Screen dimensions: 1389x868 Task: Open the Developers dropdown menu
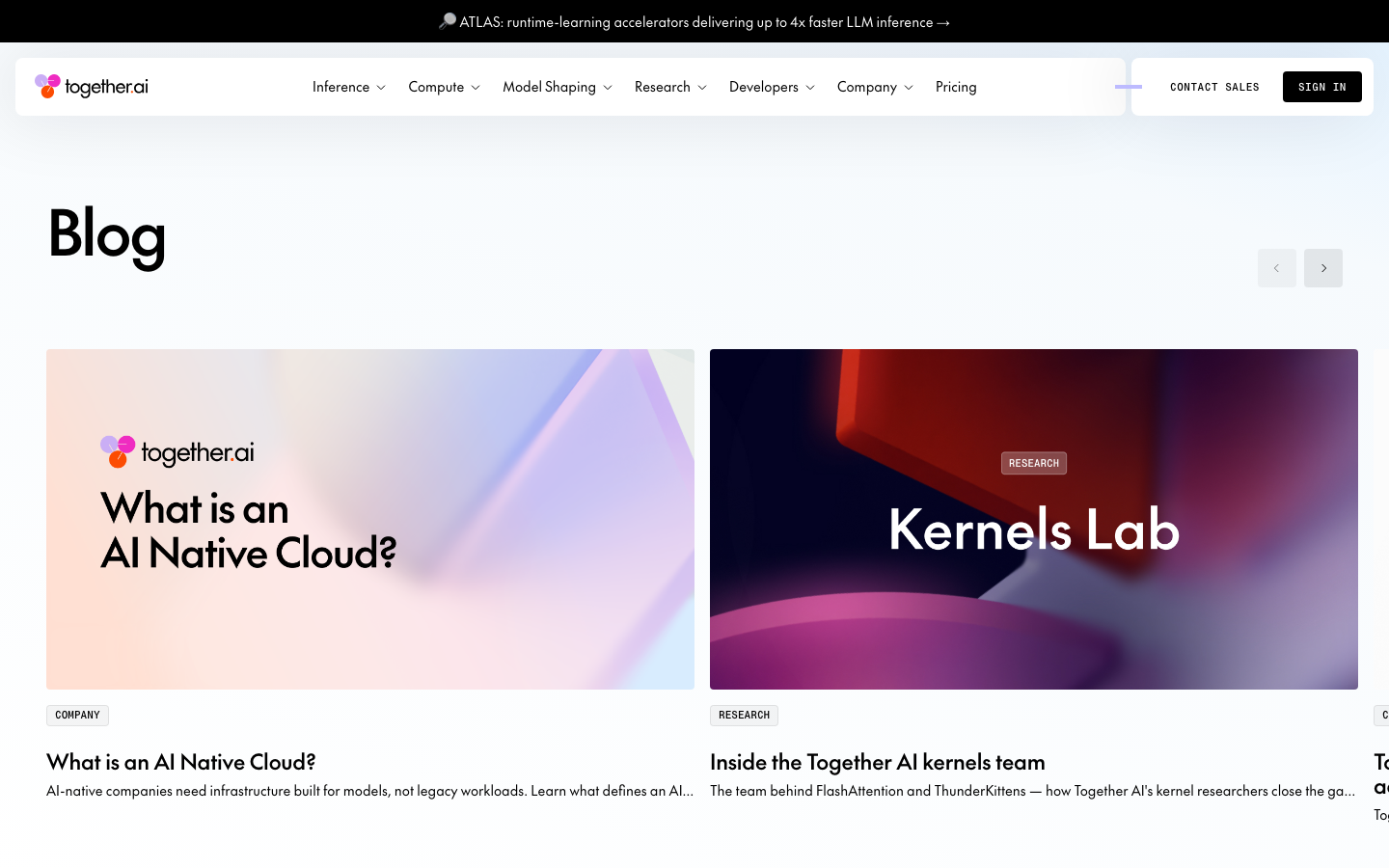773,87
